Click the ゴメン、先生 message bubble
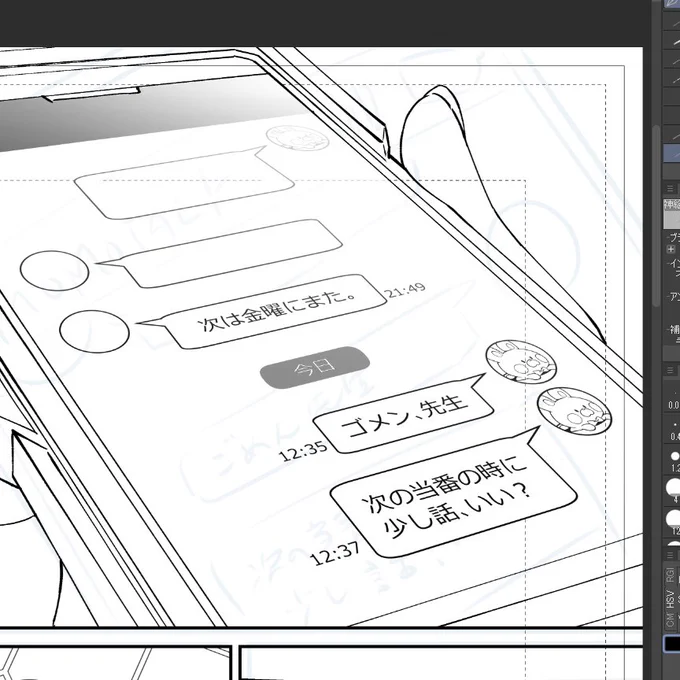 pyautogui.click(x=403, y=414)
